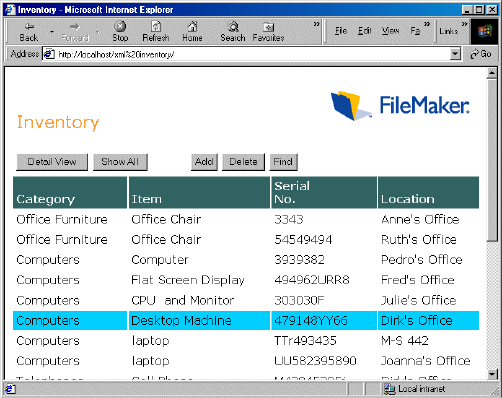The width and height of the screenshot is (502, 398).
Task: Click the Go button icon
Action: [x=481, y=54]
